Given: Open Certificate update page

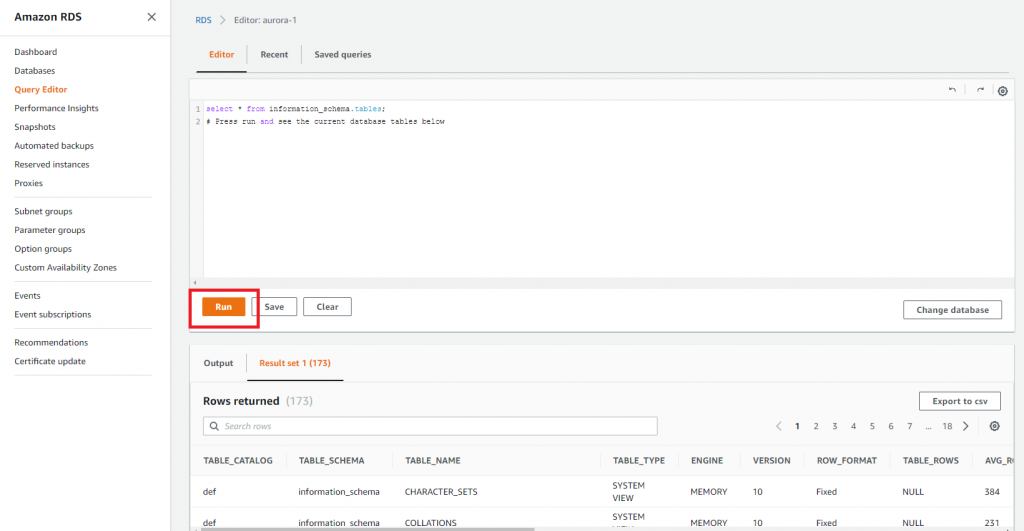Looking at the screenshot, I should click(50, 361).
